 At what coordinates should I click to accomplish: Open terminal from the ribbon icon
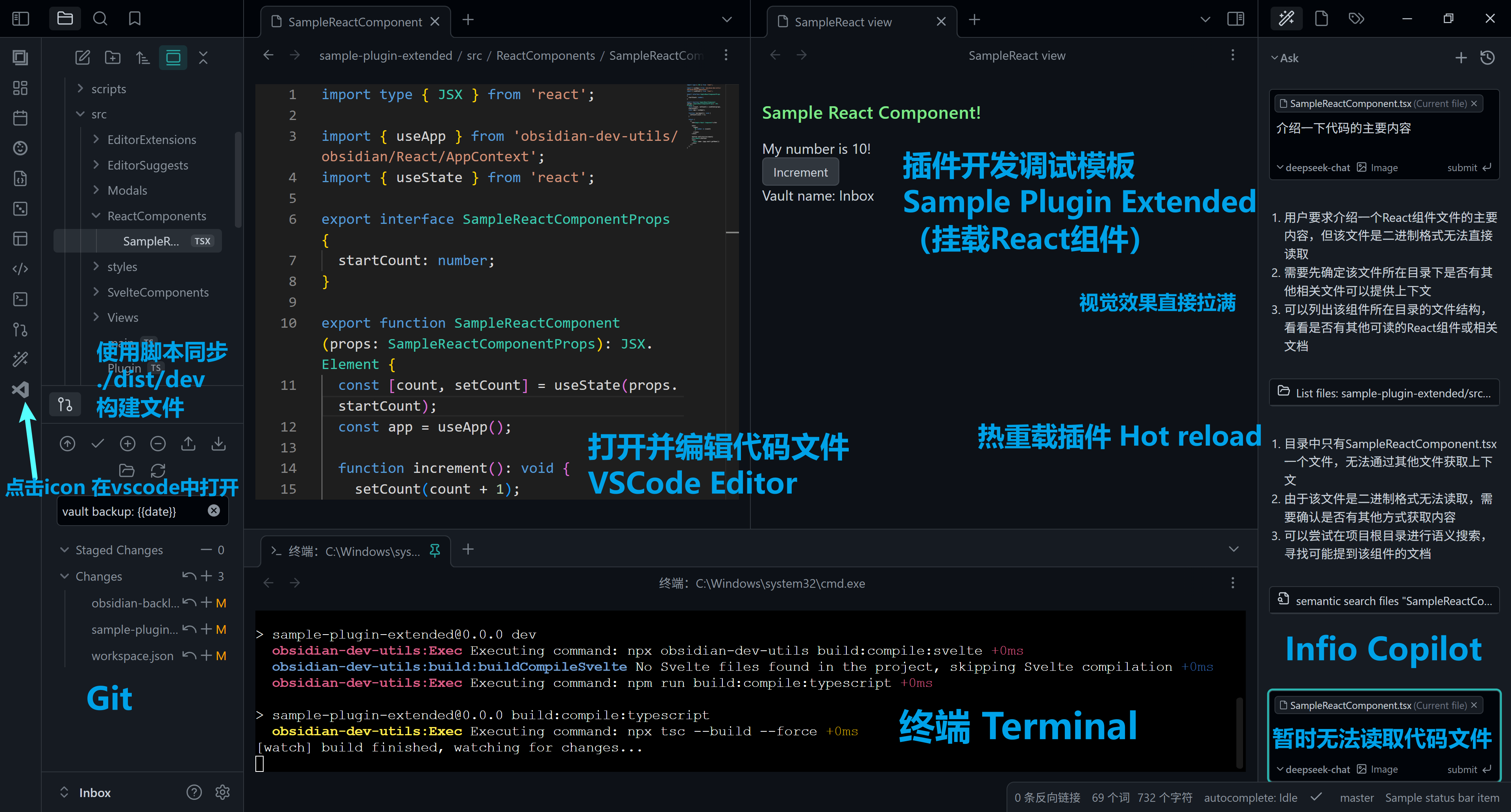click(20, 299)
